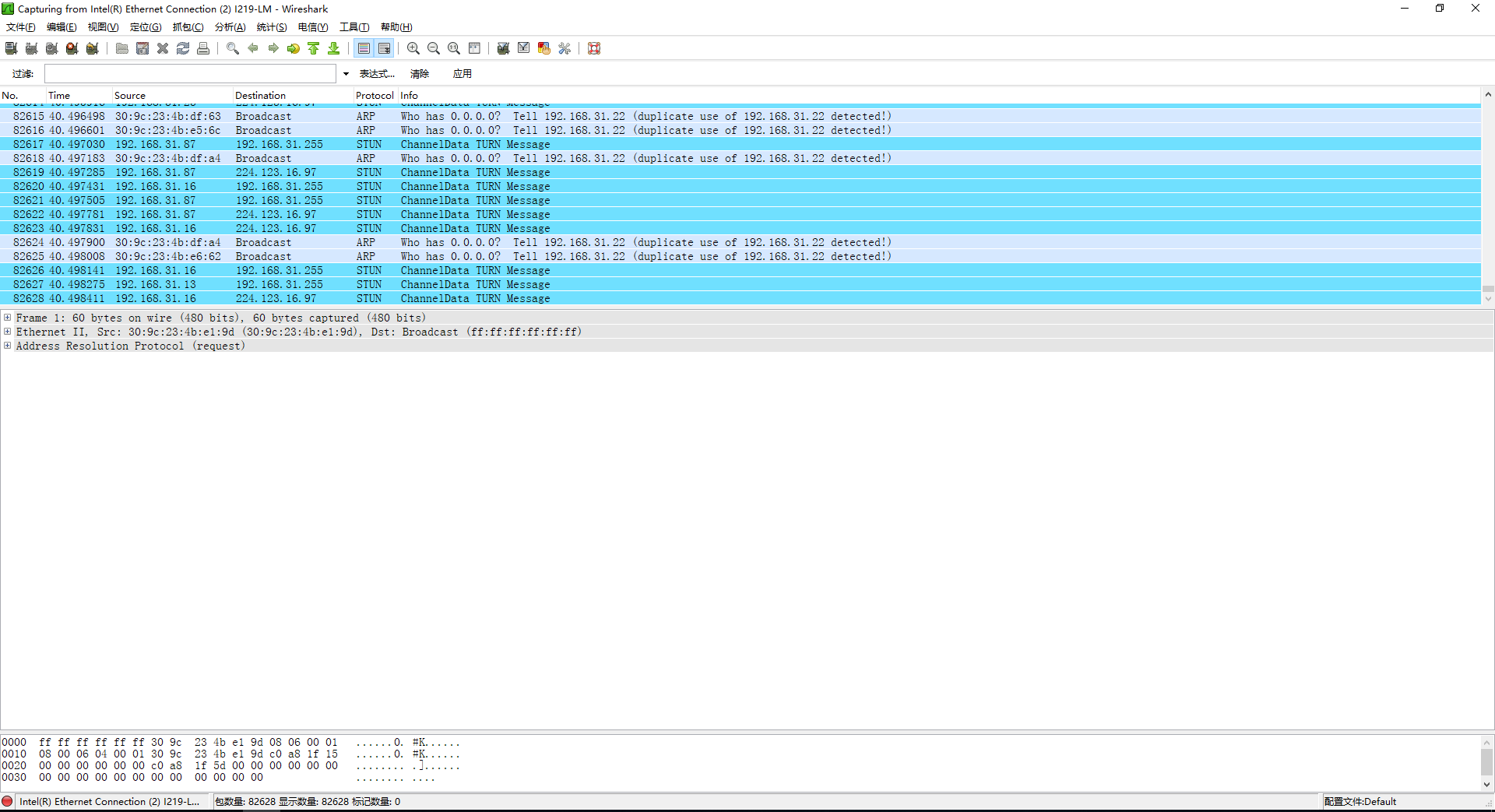
Task: Go to a specific packet number
Action: click(x=294, y=48)
